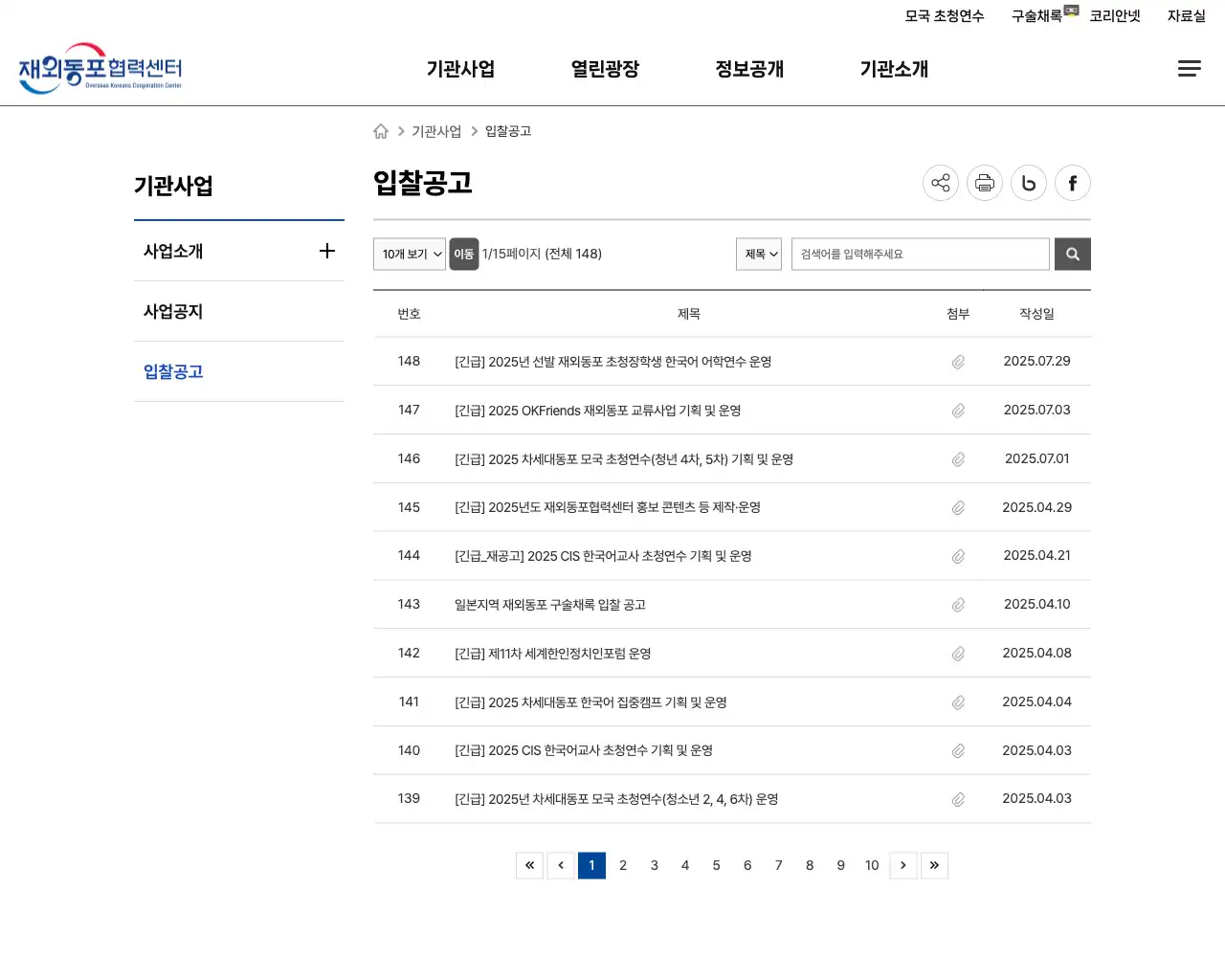
Task: Jump to first page arrow
Action: pyautogui.click(x=529, y=865)
